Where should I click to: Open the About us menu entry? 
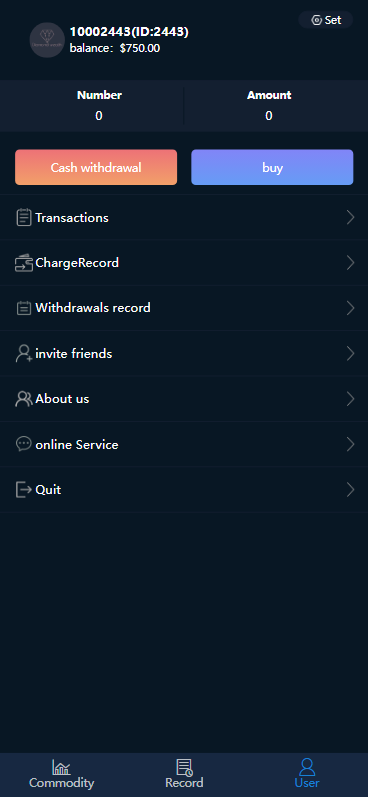184,399
